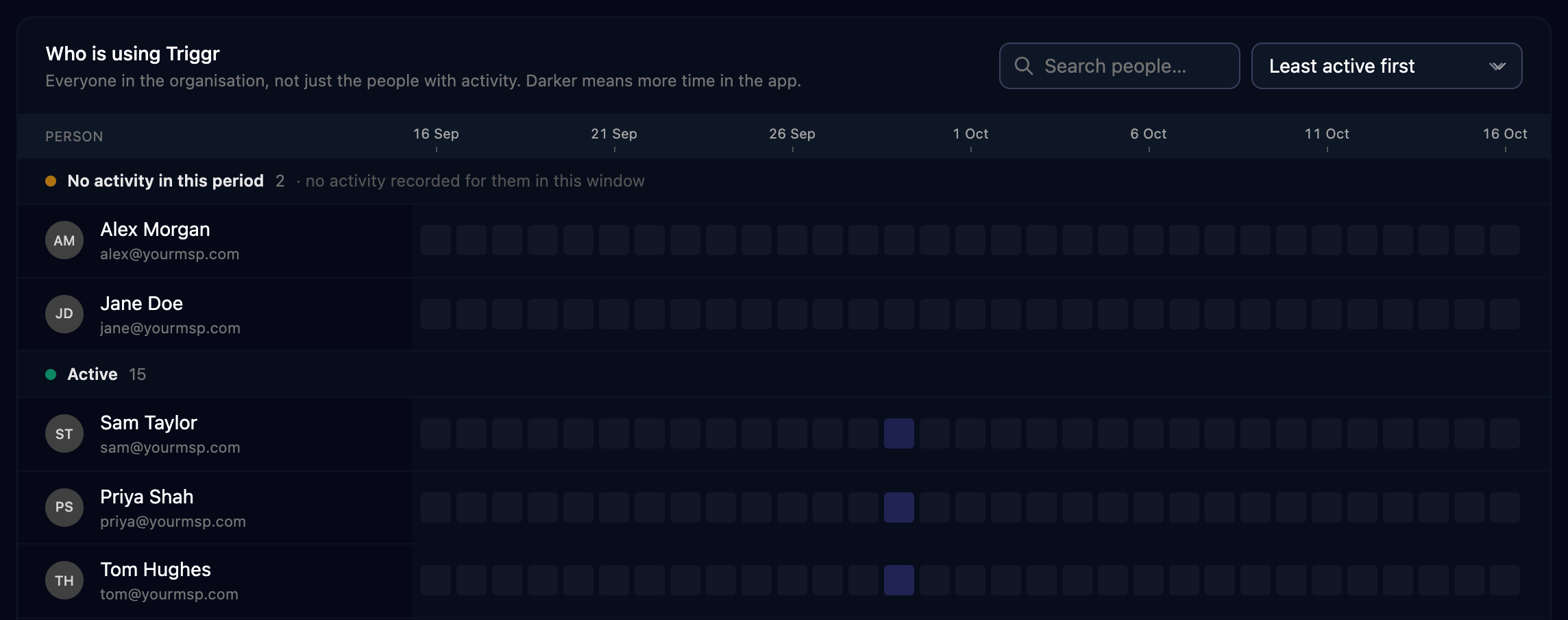Click Sam Taylor's highlighted activity cell

point(899,433)
